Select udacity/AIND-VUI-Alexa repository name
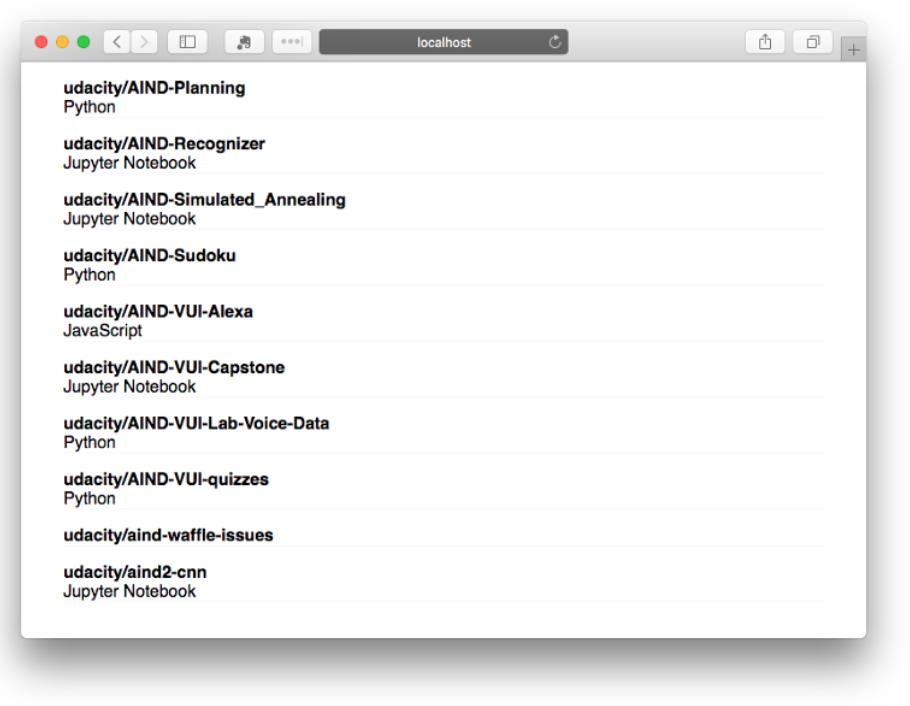The width and height of the screenshot is (910, 706). click(158, 311)
